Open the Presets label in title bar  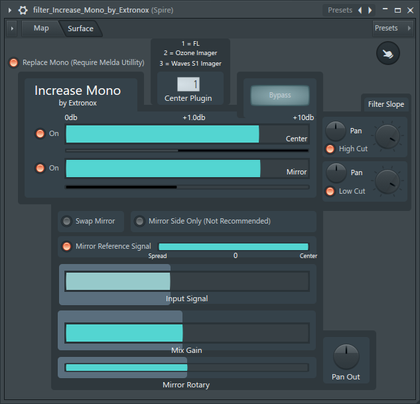(340, 10)
